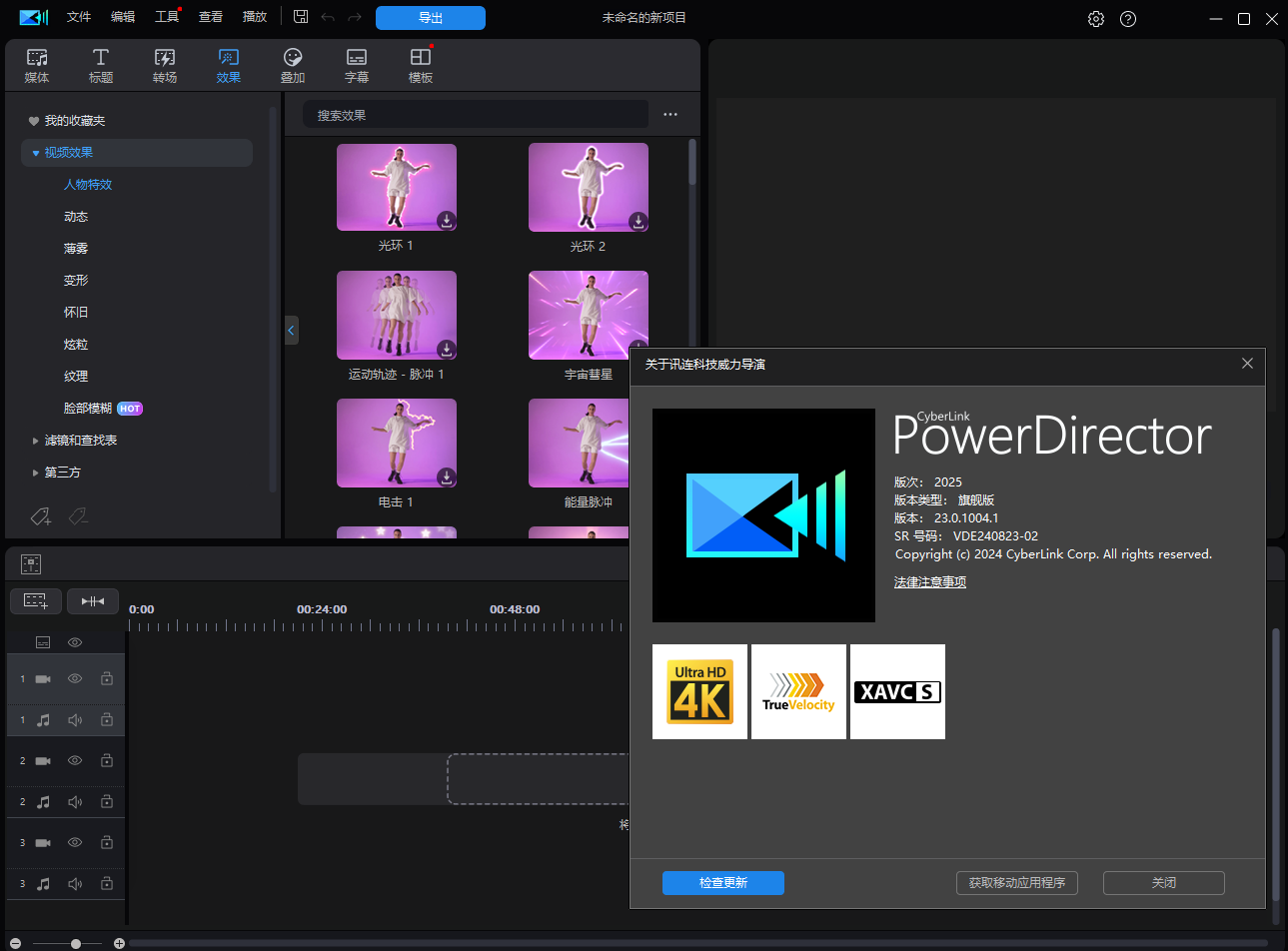Toggle visibility of video track 1
1288x951 pixels.
[75, 679]
